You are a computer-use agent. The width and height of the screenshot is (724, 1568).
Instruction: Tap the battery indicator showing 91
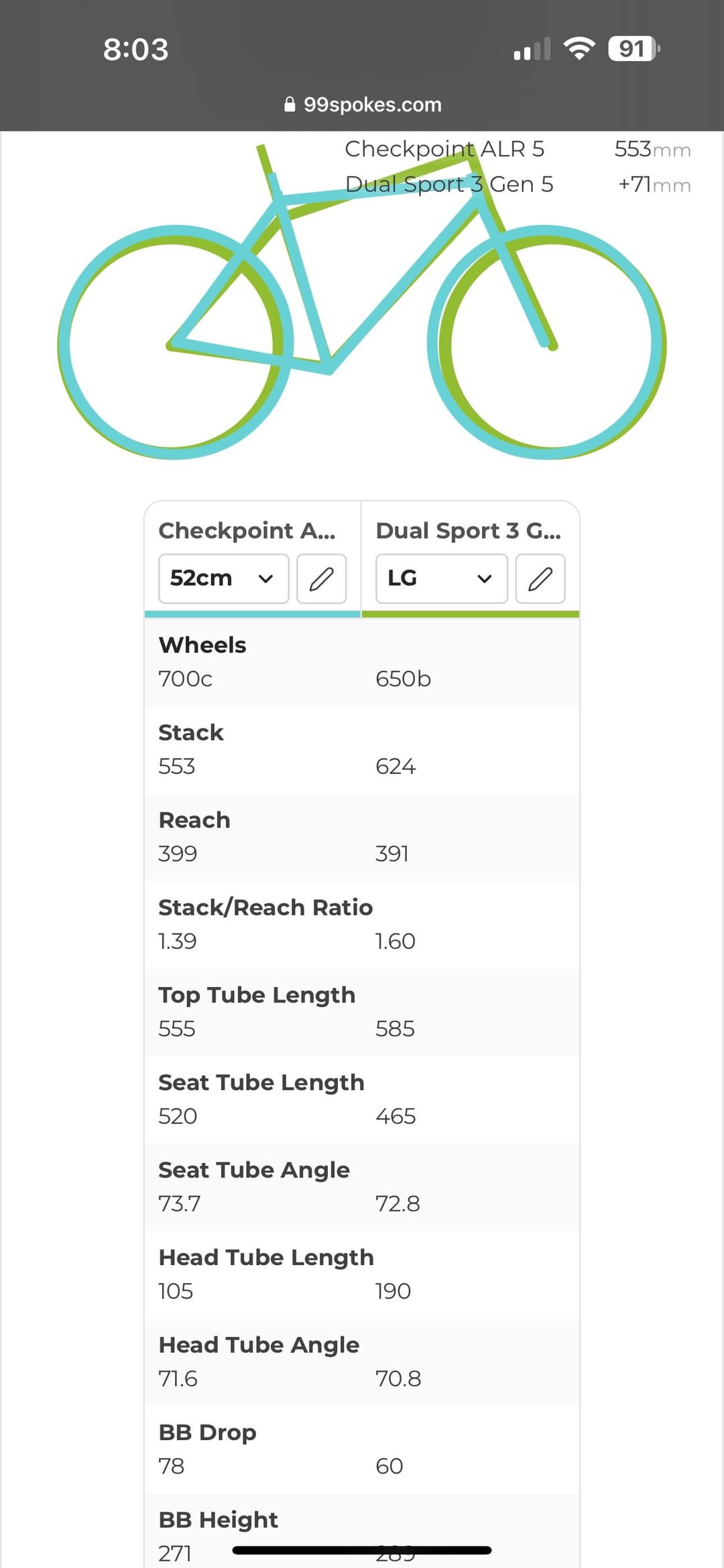tap(633, 48)
